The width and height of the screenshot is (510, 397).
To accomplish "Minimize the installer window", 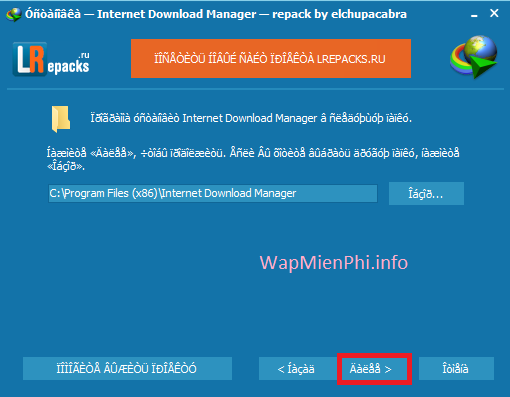I will 474,15.
